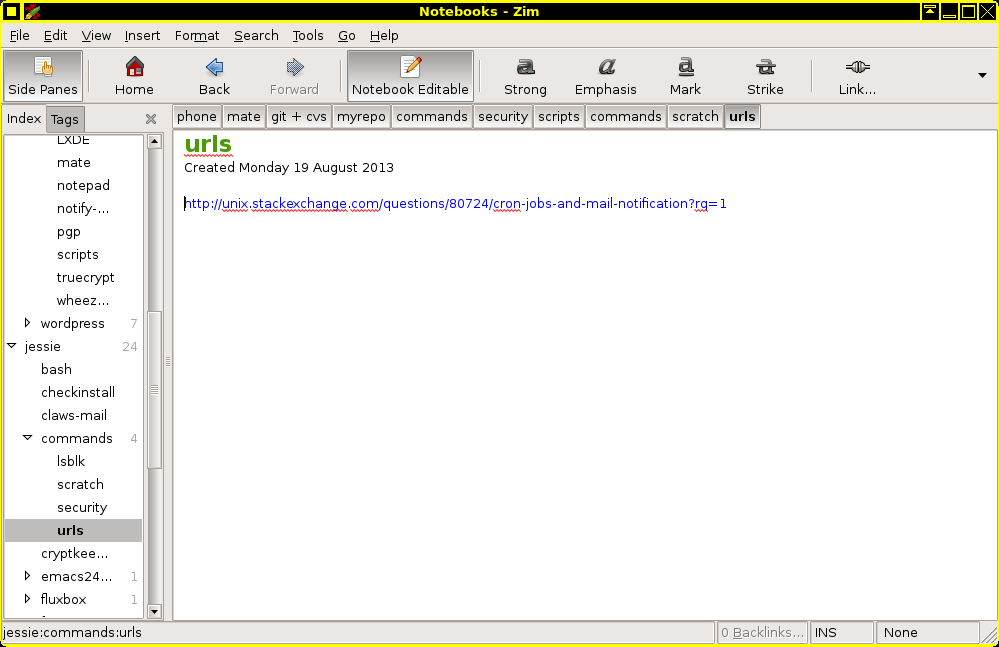The width and height of the screenshot is (999, 647).
Task: Open the git + cvs path button
Action: (299, 117)
